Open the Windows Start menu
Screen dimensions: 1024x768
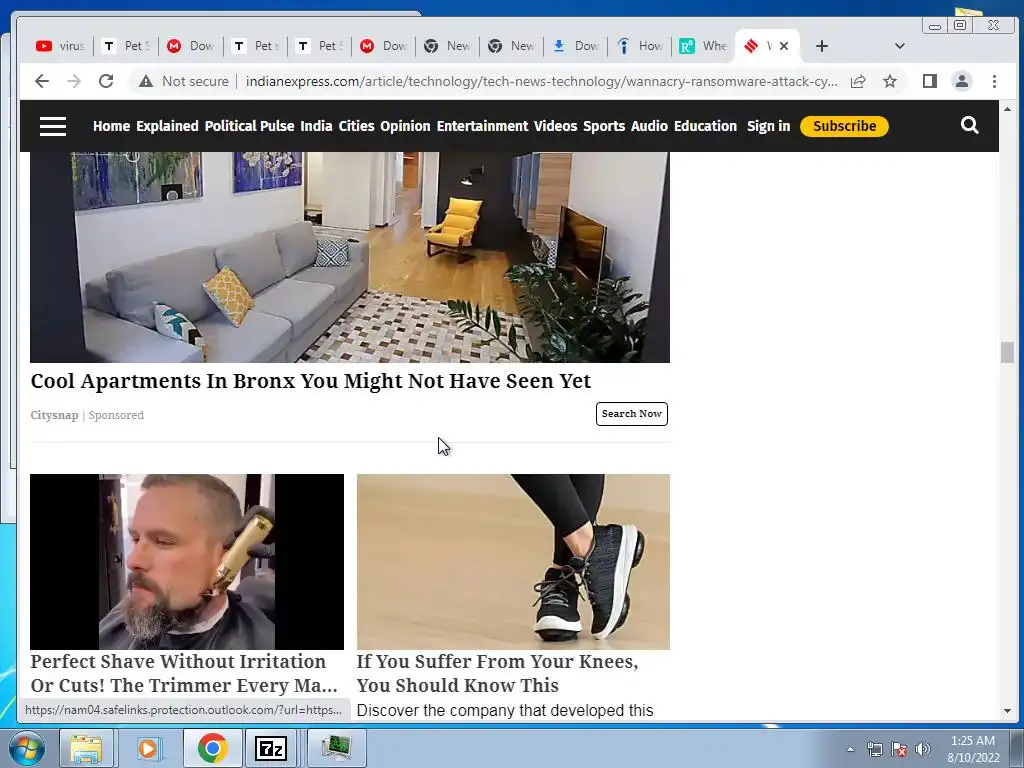point(25,748)
